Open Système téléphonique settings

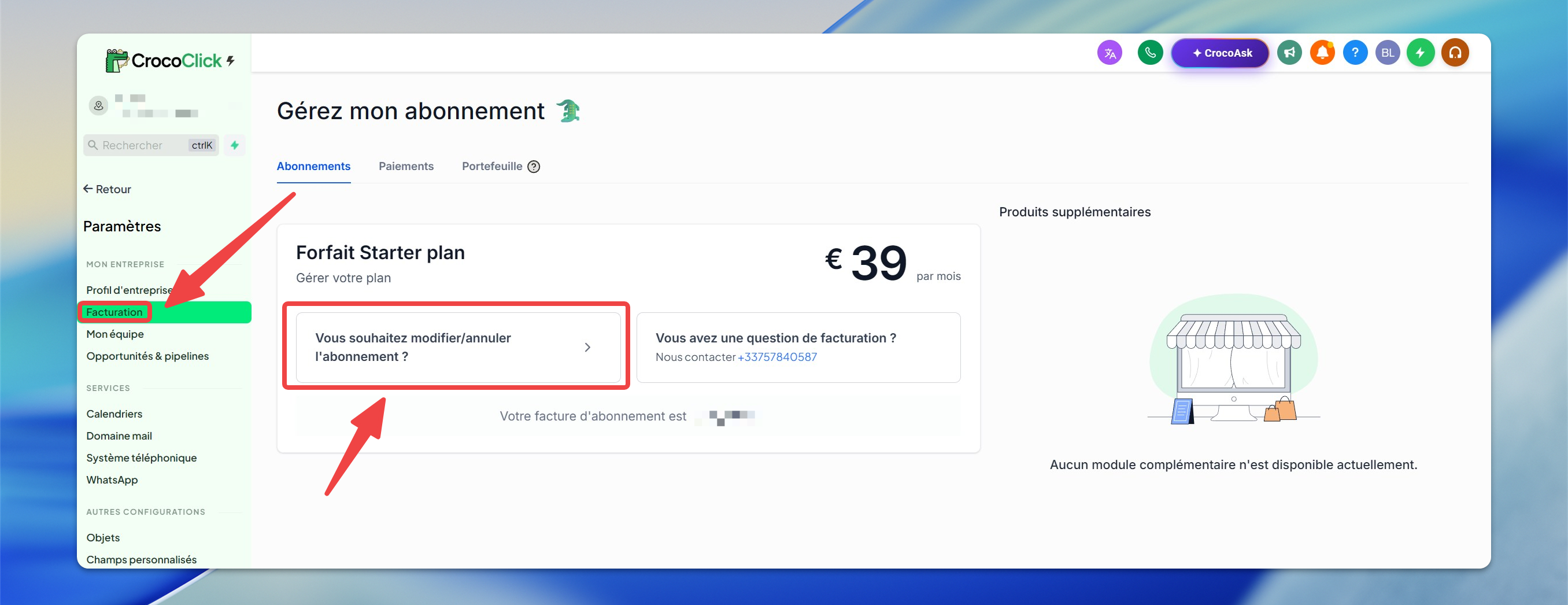click(142, 458)
